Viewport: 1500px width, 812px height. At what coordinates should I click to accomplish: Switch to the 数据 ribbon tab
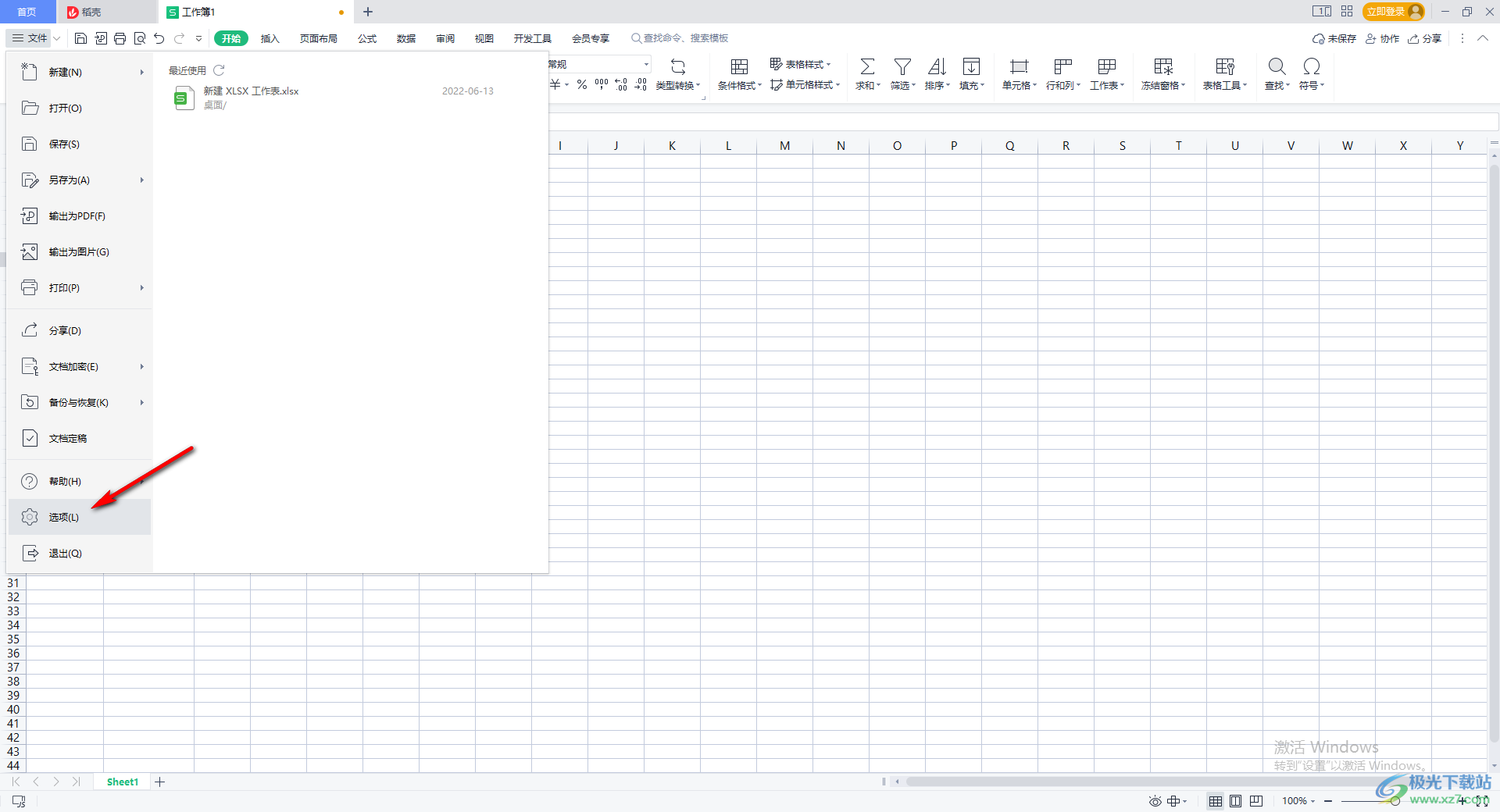(x=406, y=38)
